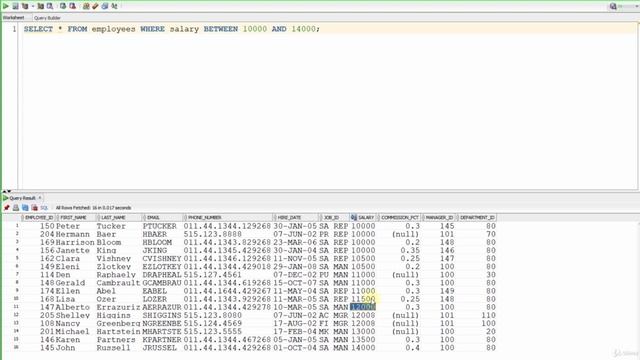The width and height of the screenshot is (640, 360).
Task: Click the DEPARTMENT_ID column header
Action: 477,218
